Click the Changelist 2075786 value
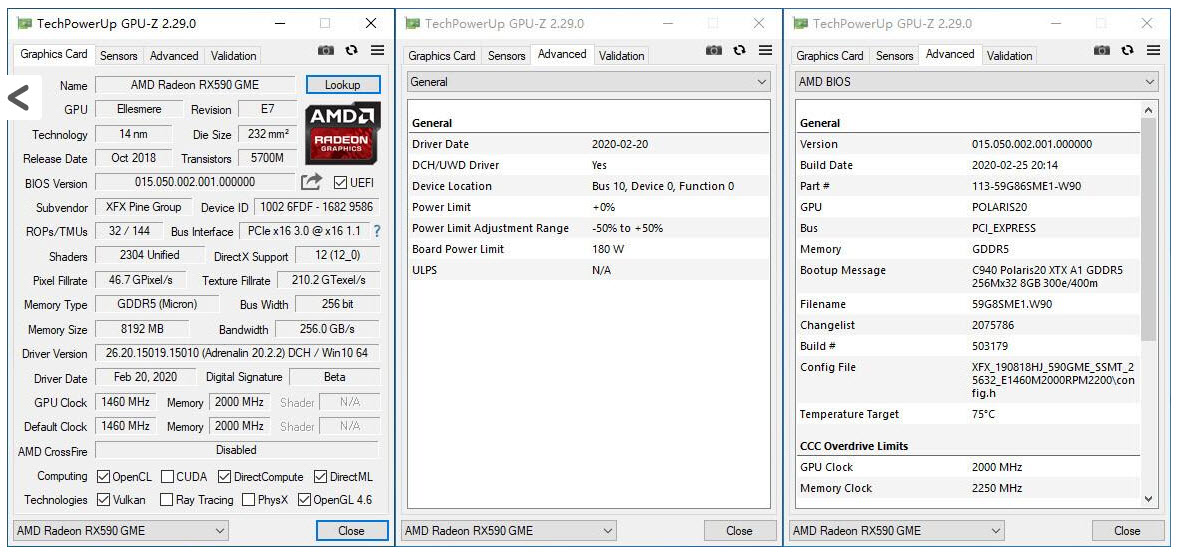This screenshot has height=556, width=1177. pos(993,325)
